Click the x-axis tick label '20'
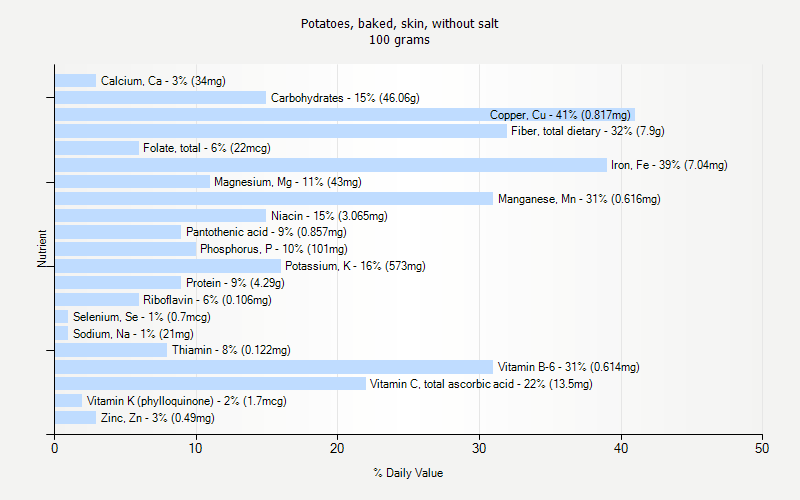This screenshot has height=500, width=800. (337, 448)
